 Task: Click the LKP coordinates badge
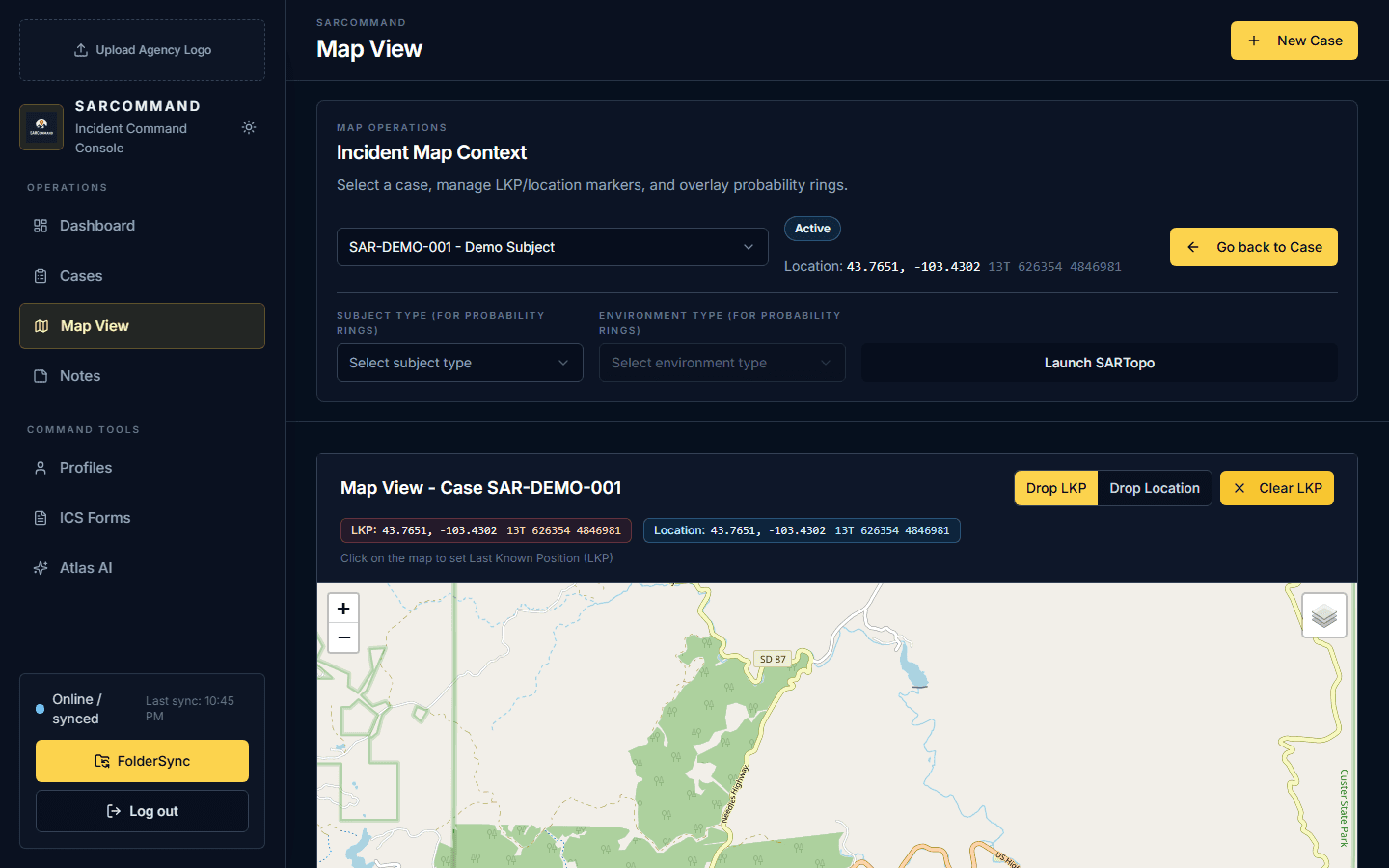pos(486,530)
